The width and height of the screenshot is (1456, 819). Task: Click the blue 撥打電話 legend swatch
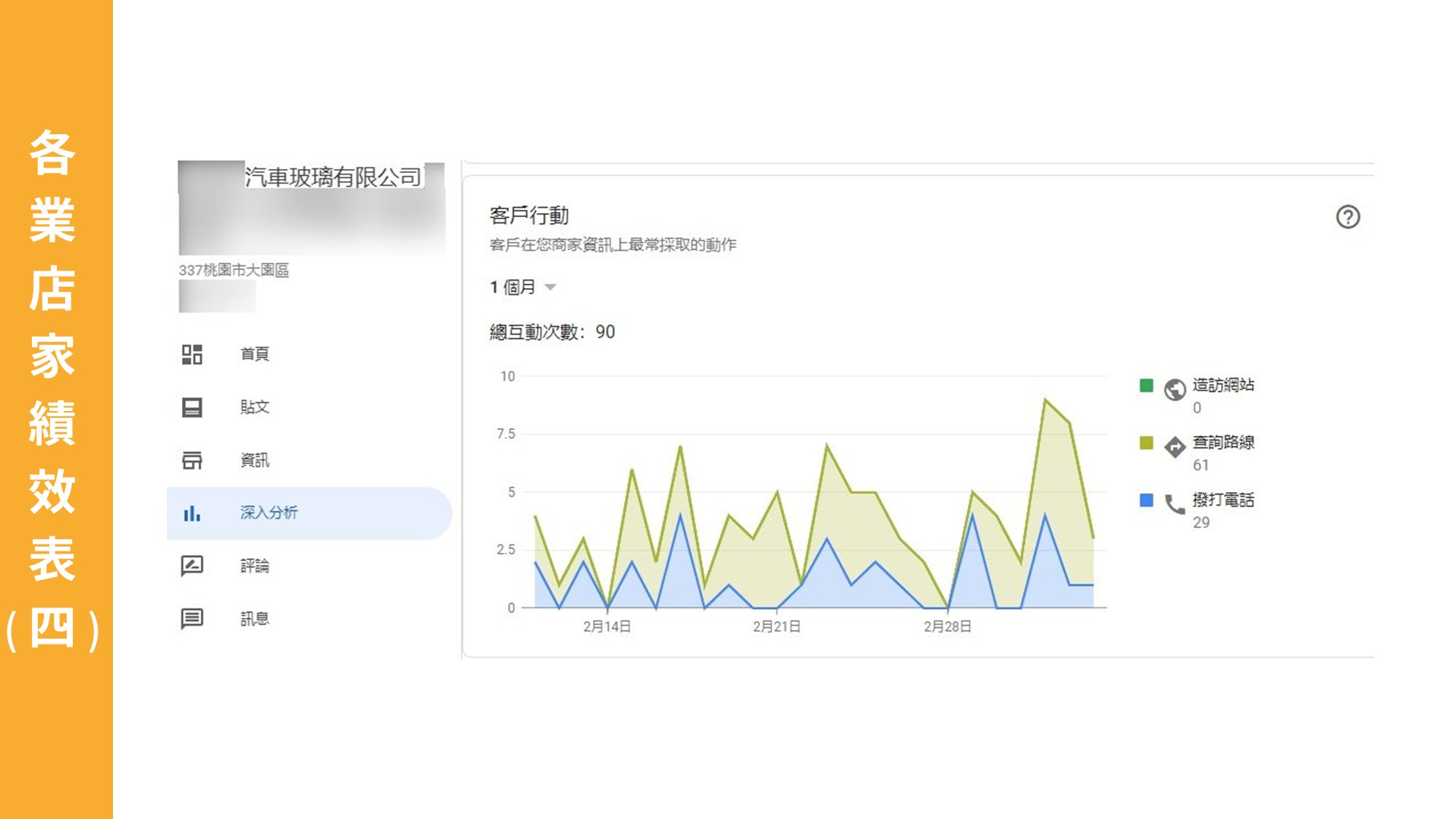point(1146,500)
